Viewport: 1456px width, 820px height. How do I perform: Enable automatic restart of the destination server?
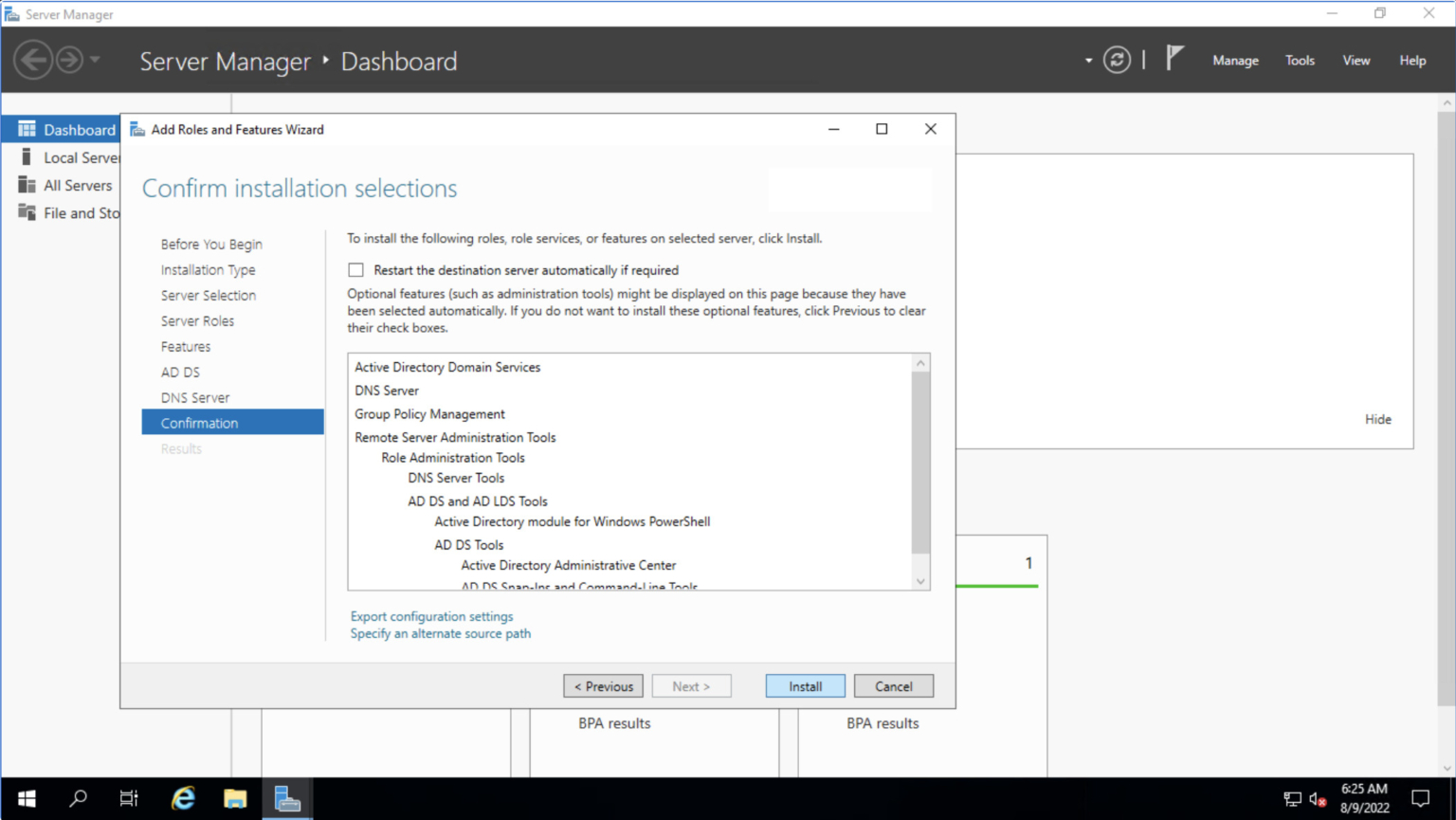(x=355, y=269)
